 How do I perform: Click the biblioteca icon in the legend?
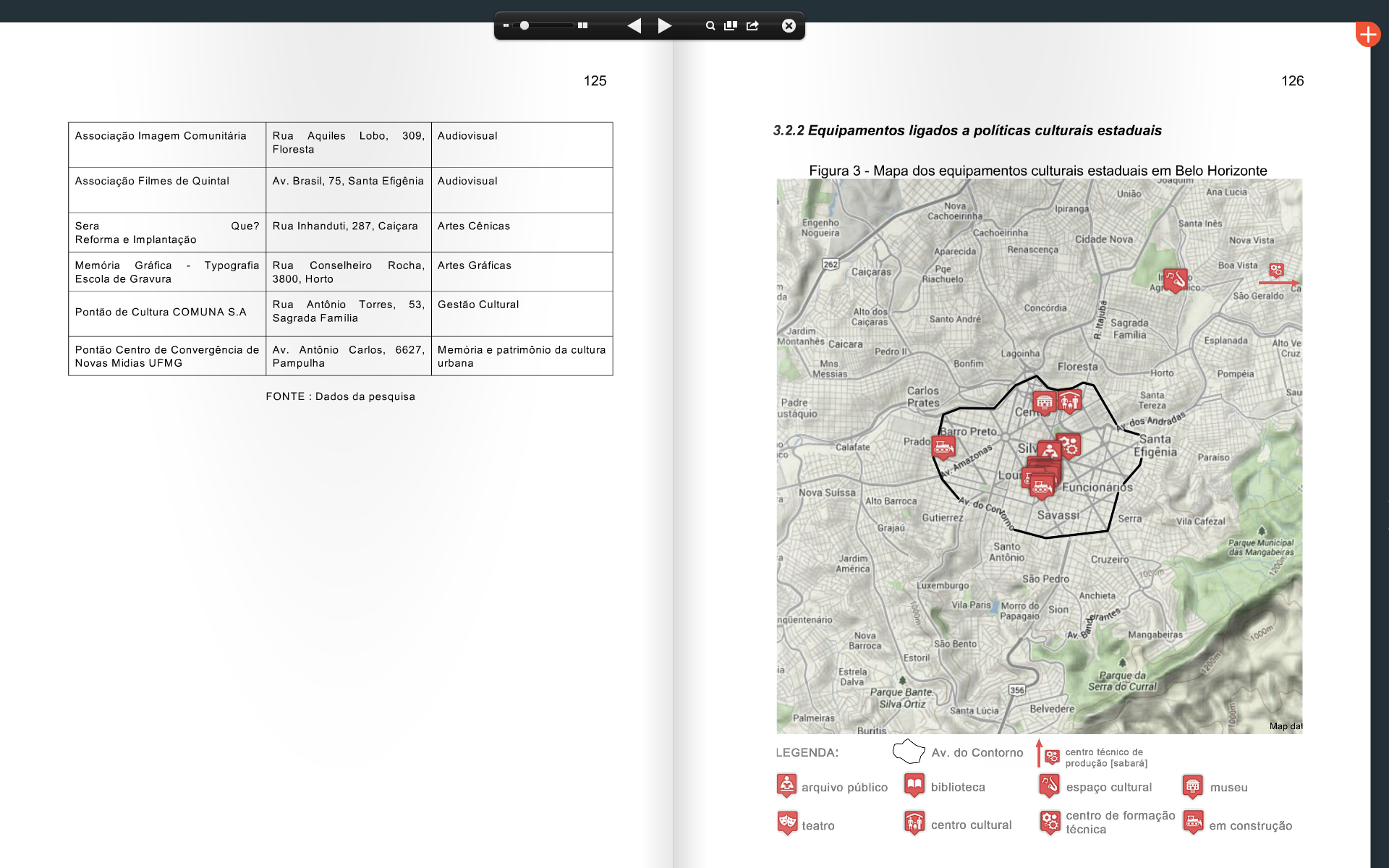pyautogui.click(x=914, y=785)
